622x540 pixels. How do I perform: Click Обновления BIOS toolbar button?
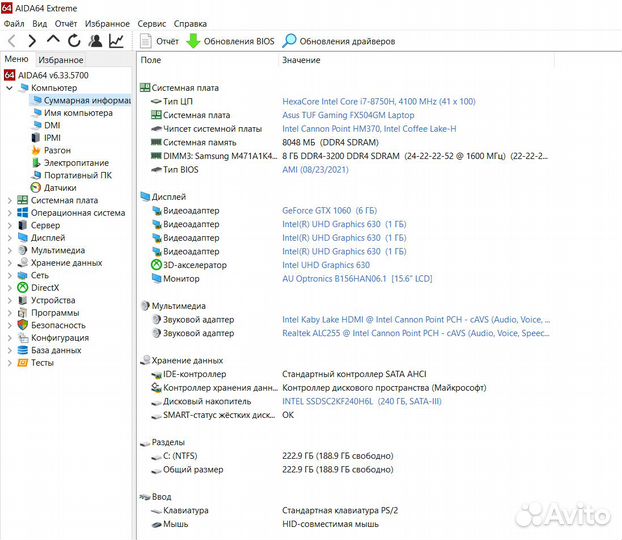(230, 41)
